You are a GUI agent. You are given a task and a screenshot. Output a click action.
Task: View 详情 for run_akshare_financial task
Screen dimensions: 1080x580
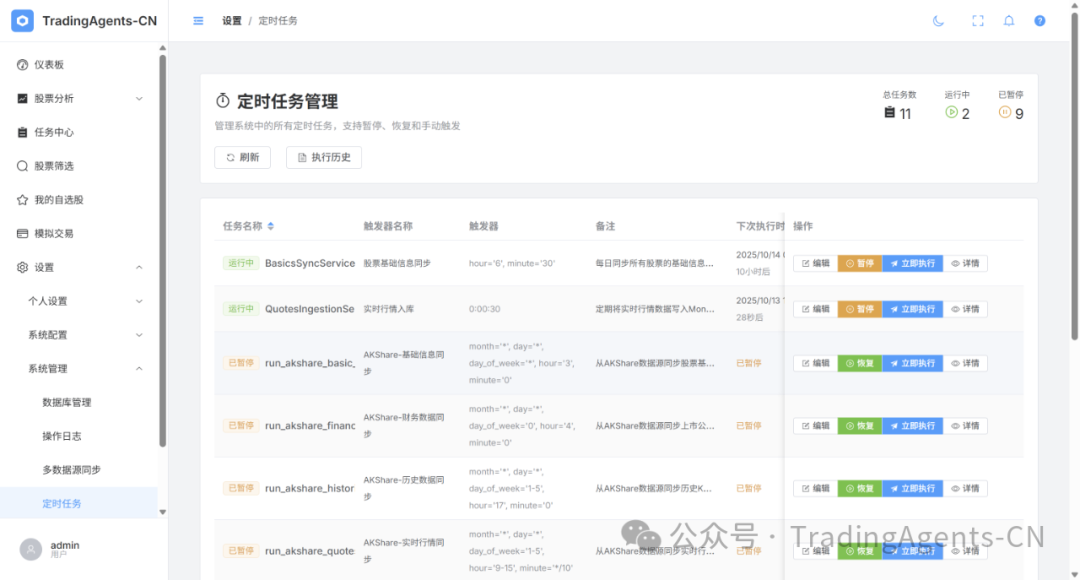pyautogui.click(x=965, y=426)
